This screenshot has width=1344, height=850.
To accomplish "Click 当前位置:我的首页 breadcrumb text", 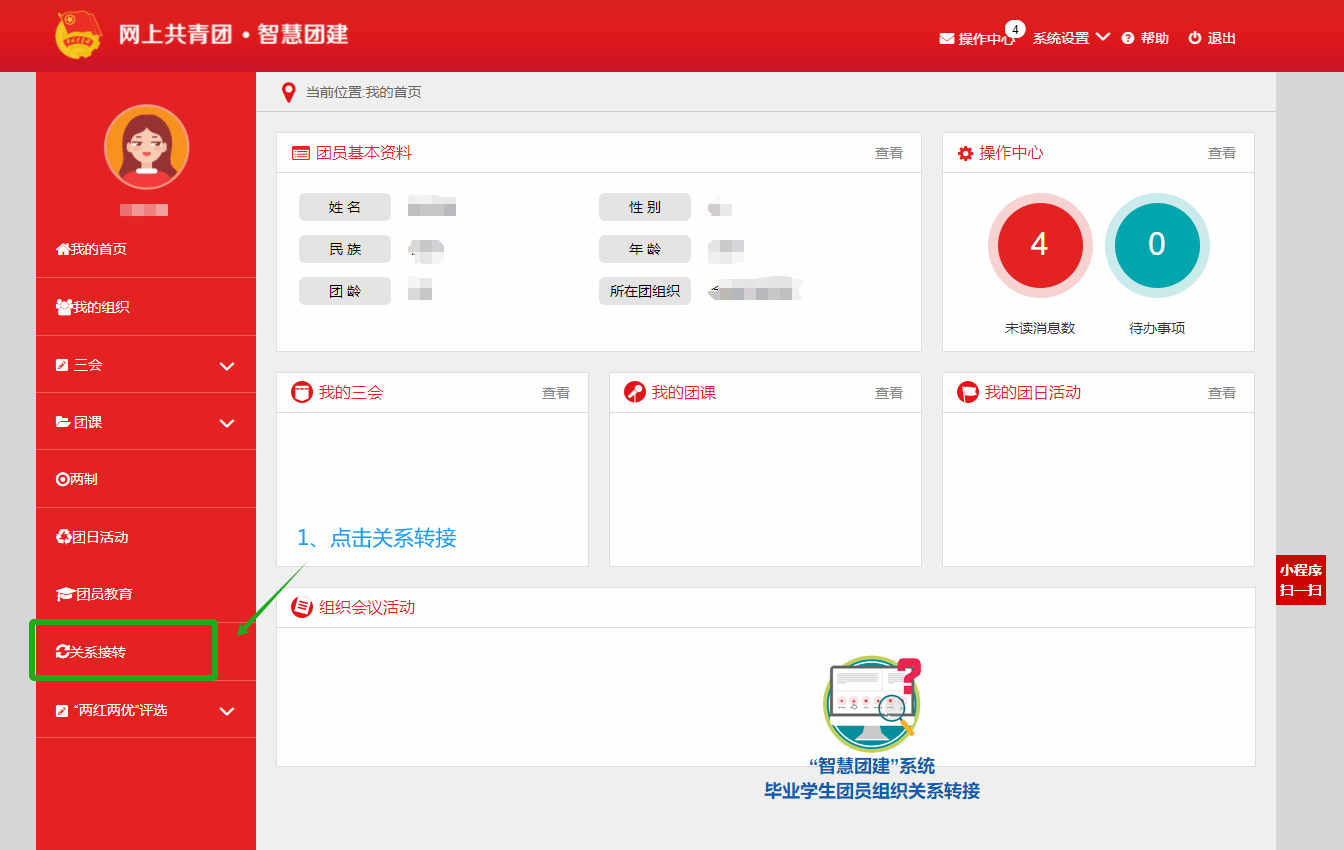I will (364, 92).
